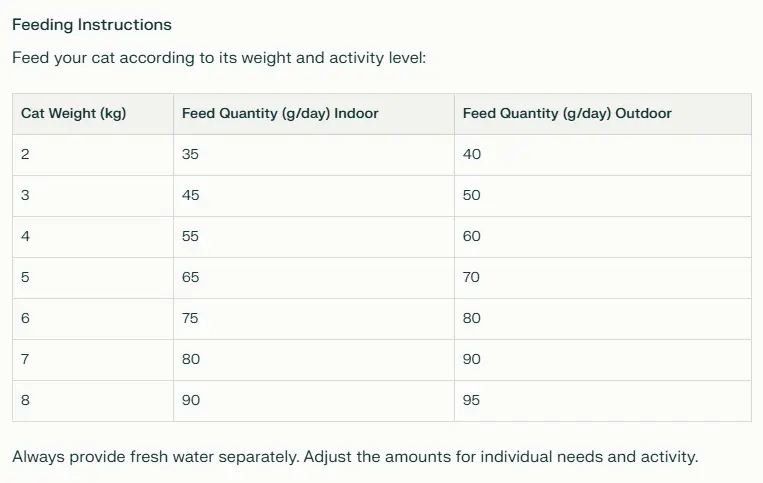Viewport: 763px width, 483px height.
Task: Click indoor quantity 90 for 8 kg
Action: coord(314,401)
